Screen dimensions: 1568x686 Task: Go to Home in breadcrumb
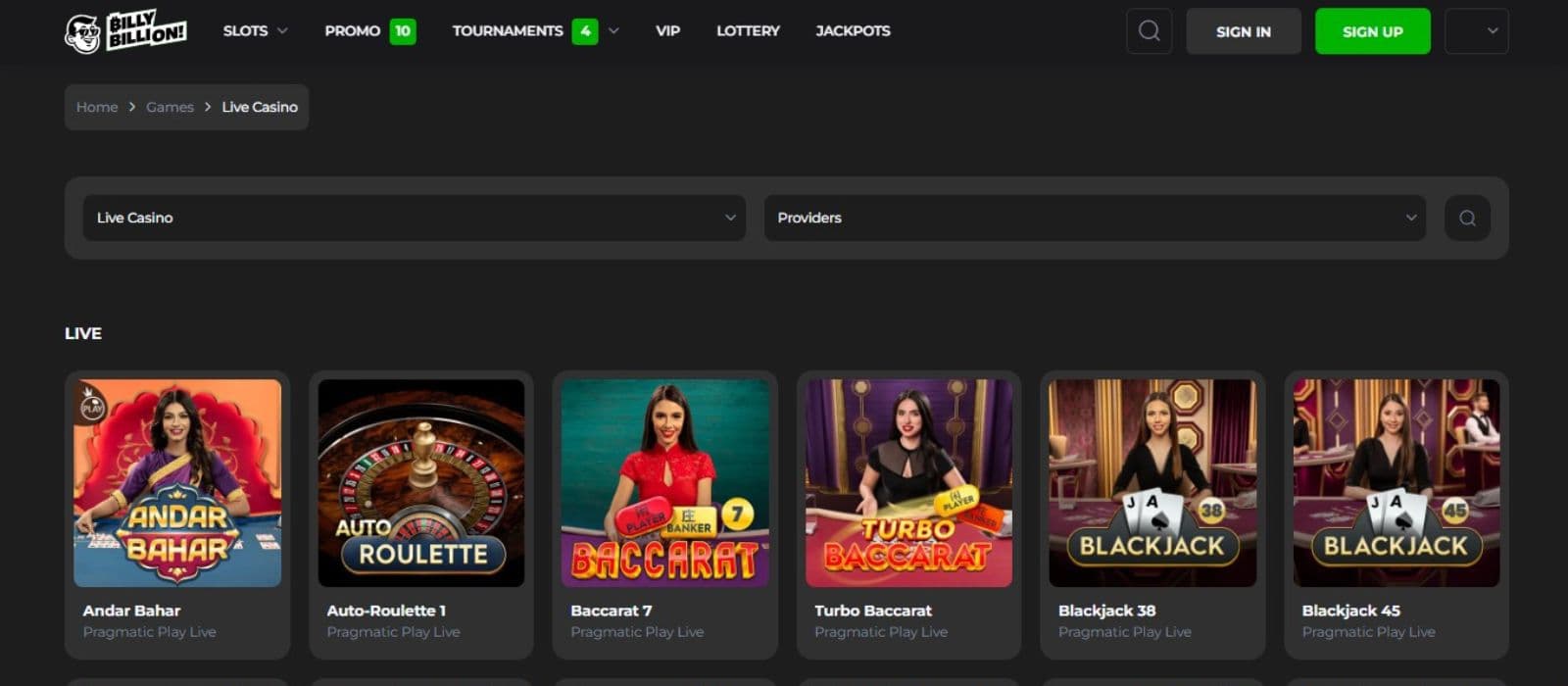pos(97,107)
